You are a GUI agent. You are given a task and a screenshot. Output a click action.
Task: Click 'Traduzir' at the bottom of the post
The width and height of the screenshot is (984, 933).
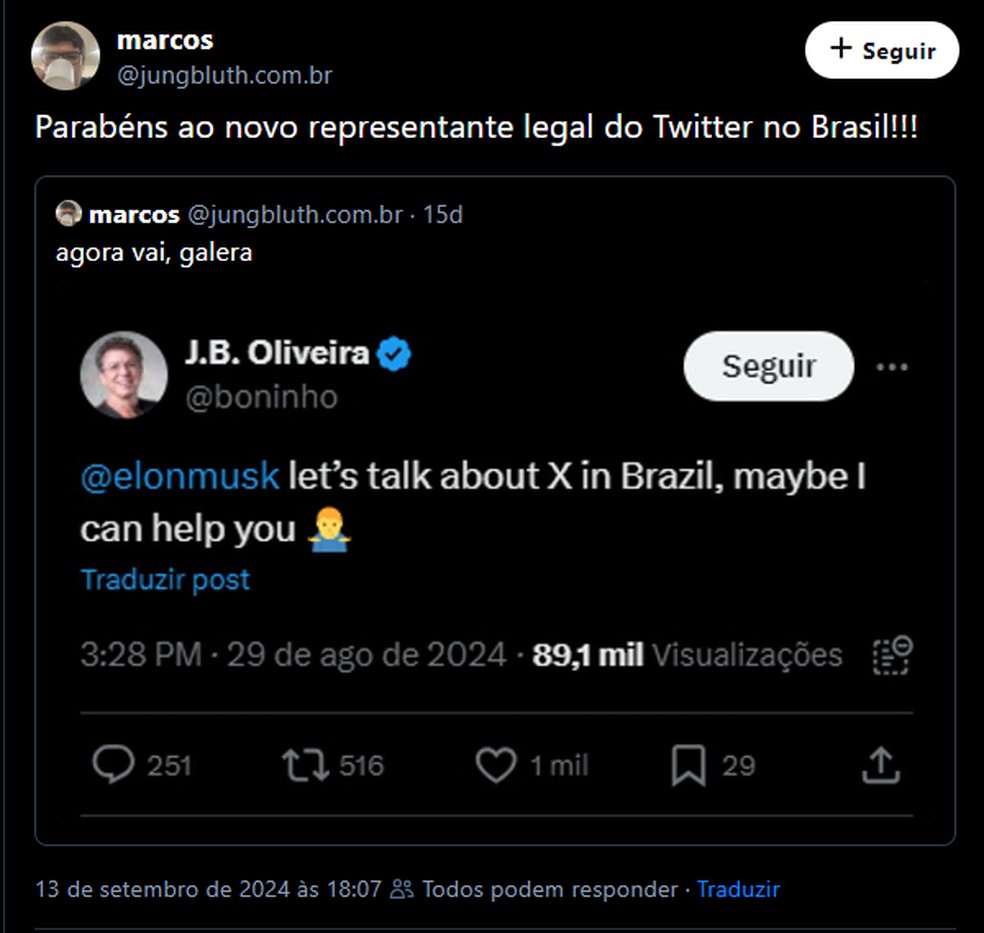(738, 888)
